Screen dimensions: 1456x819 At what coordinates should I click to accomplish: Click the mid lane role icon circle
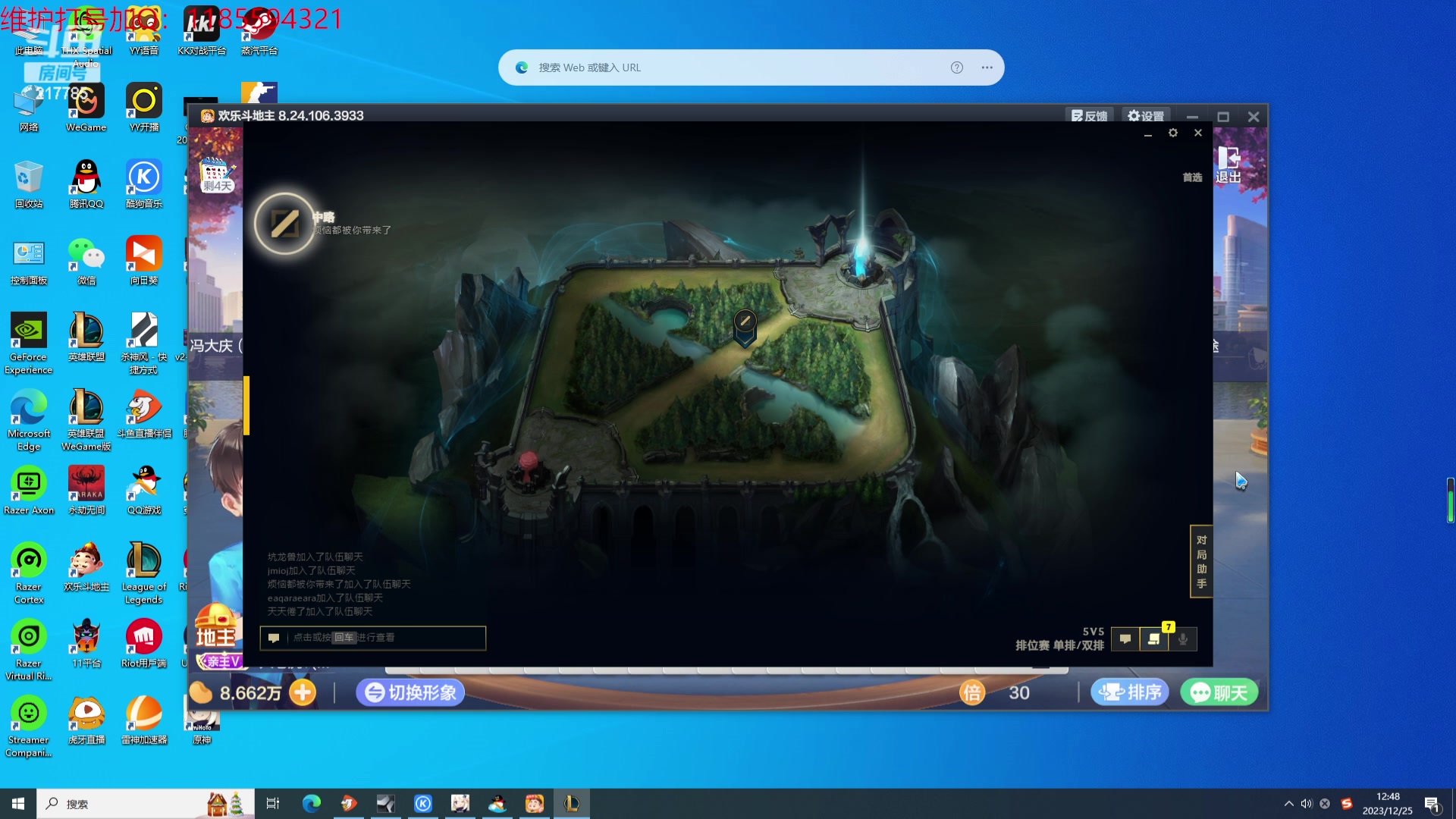click(285, 224)
